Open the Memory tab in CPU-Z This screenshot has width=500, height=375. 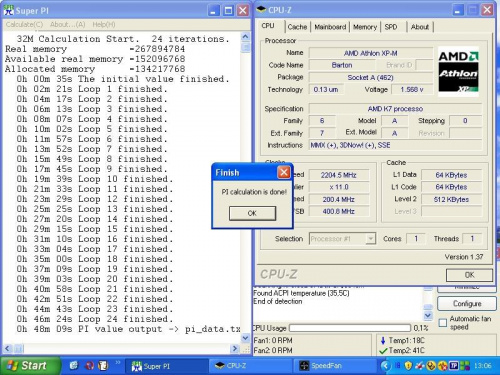pos(365,27)
